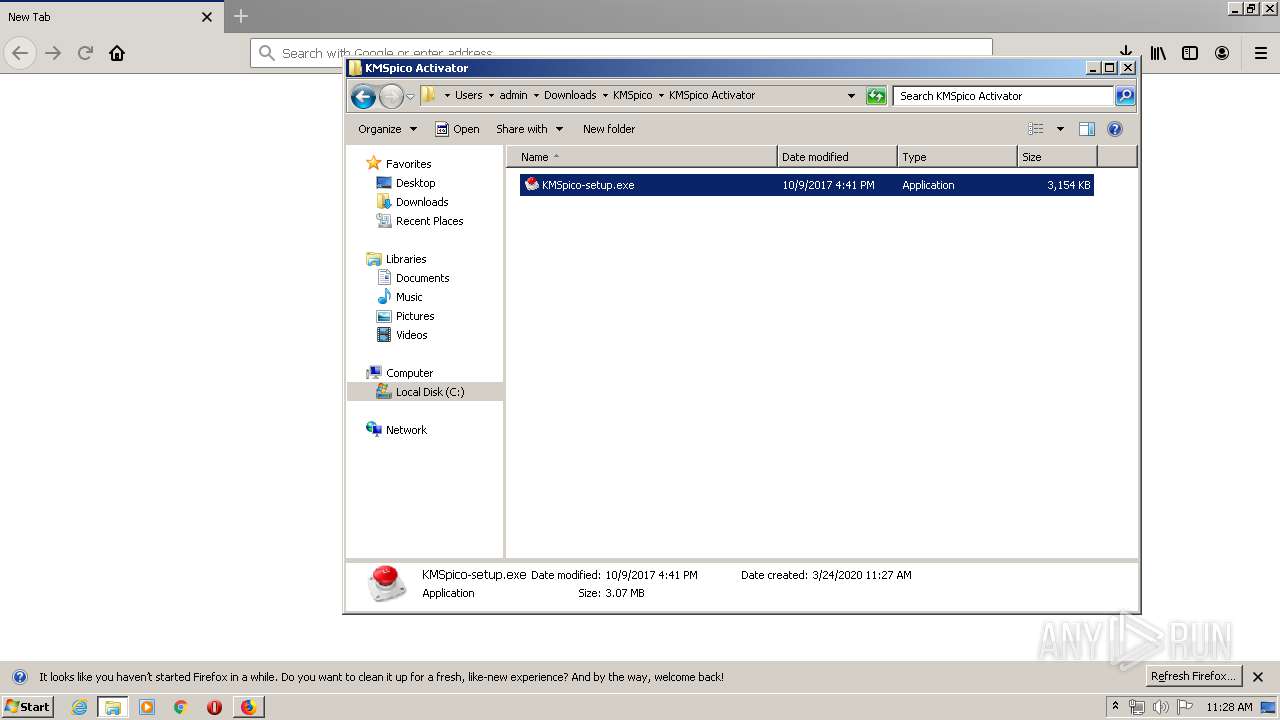The image size is (1280, 720).
Task: Click Computer in the navigation pane
Action: pyautogui.click(x=400, y=373)
